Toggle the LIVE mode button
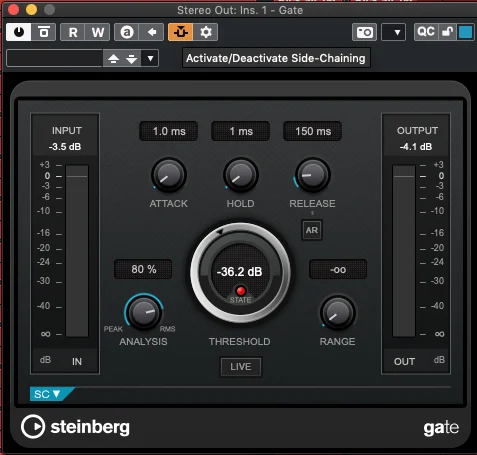The height and width of the screenshot is (455, 477). point(241,367)
